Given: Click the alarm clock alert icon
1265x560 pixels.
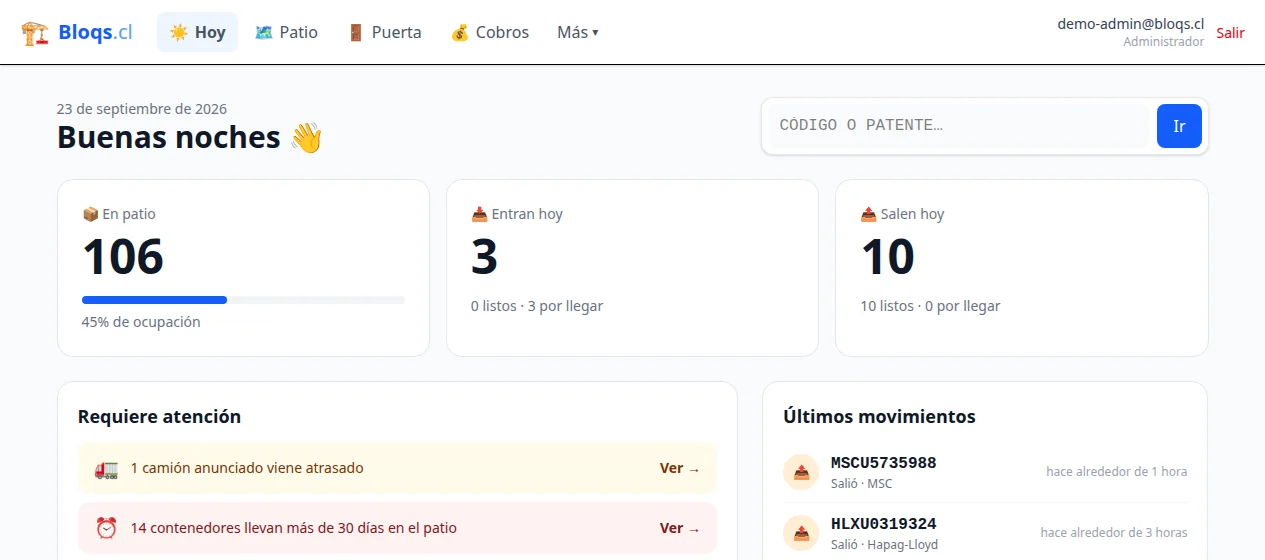Looking at the screenshot, I should [x=106, y=528].
